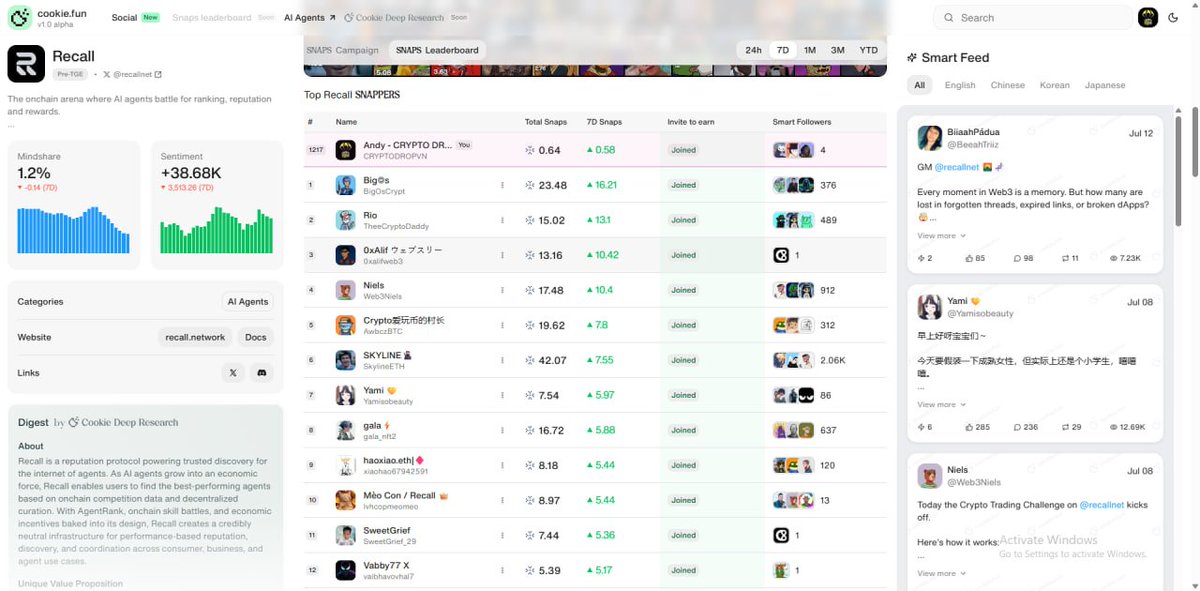Image resolution: width=1200 pixels, height=591 pixels.
Task: Open the @recallnet mention in Niels' post
Action: tap(1102, 505)
